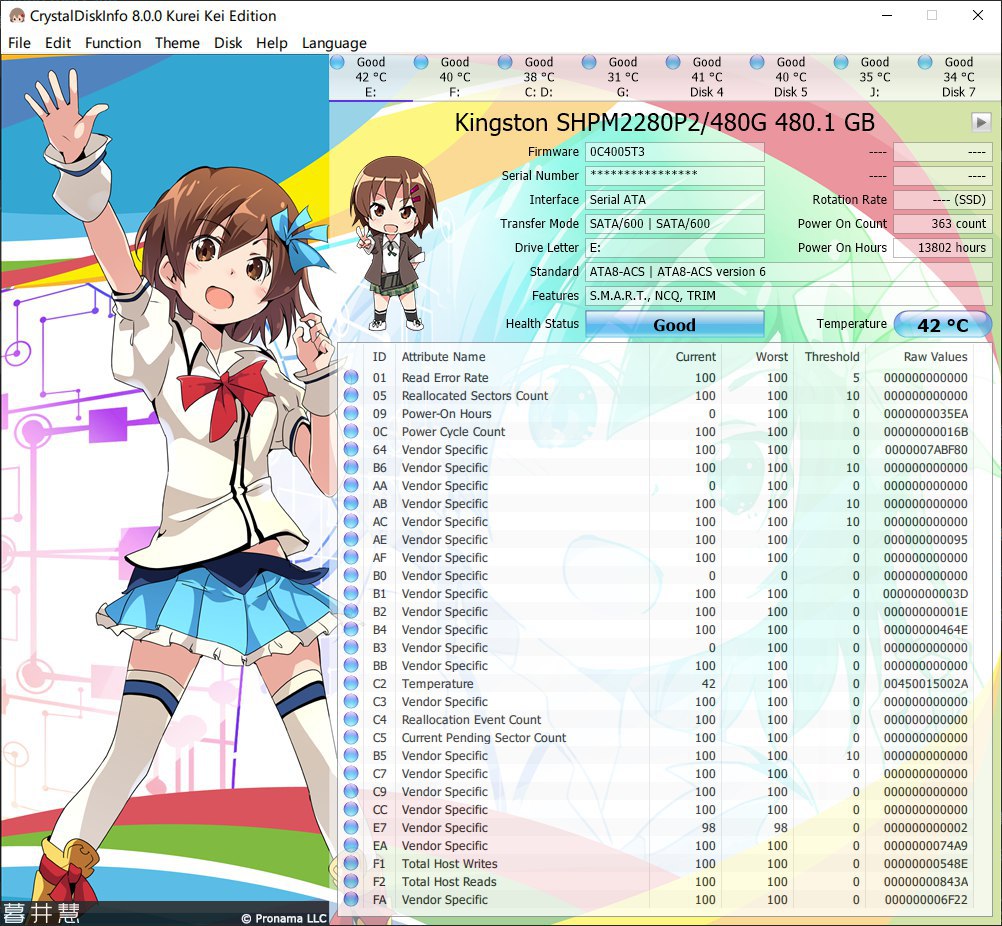Select disk J: at 35 °C

coord(875,77)
